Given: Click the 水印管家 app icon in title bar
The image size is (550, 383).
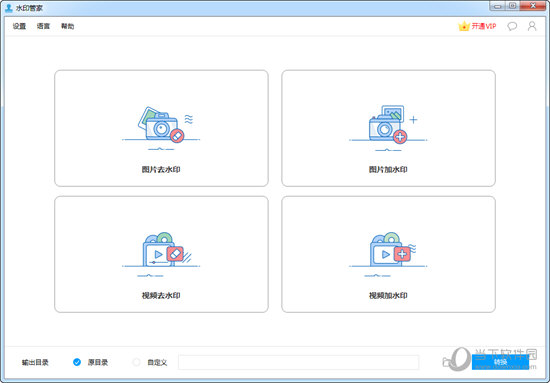Looking at the screenshot, I should pyautogui.click(x=9, y=8).
